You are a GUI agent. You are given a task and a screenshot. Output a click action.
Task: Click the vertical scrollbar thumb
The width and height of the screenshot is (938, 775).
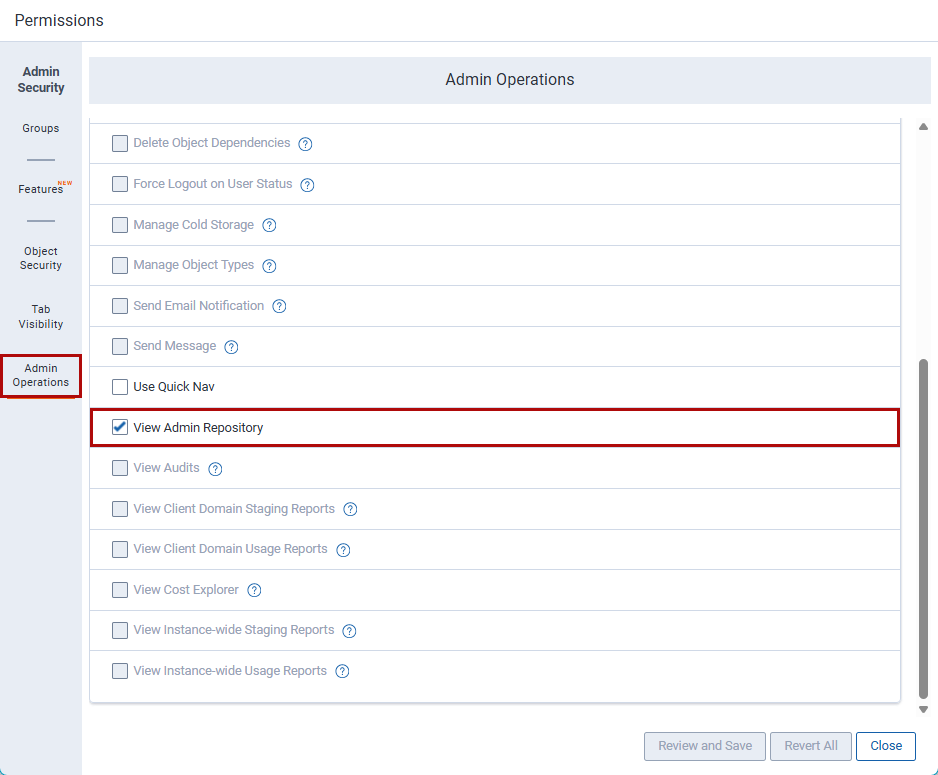924,529
